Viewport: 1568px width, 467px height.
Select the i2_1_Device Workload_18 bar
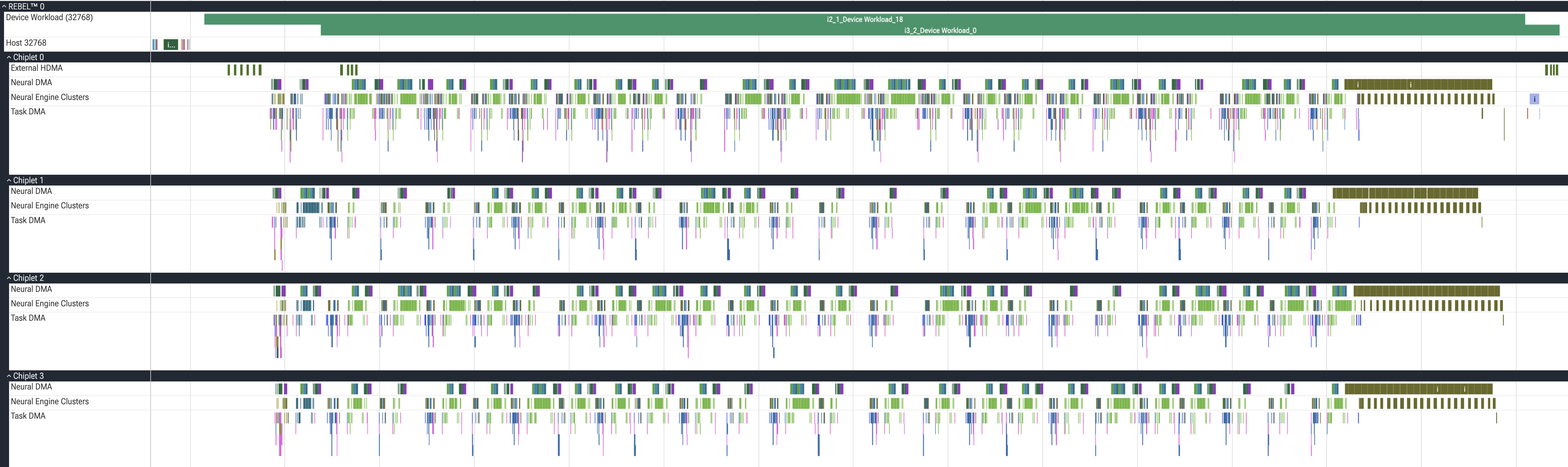(x=865, y=19)
